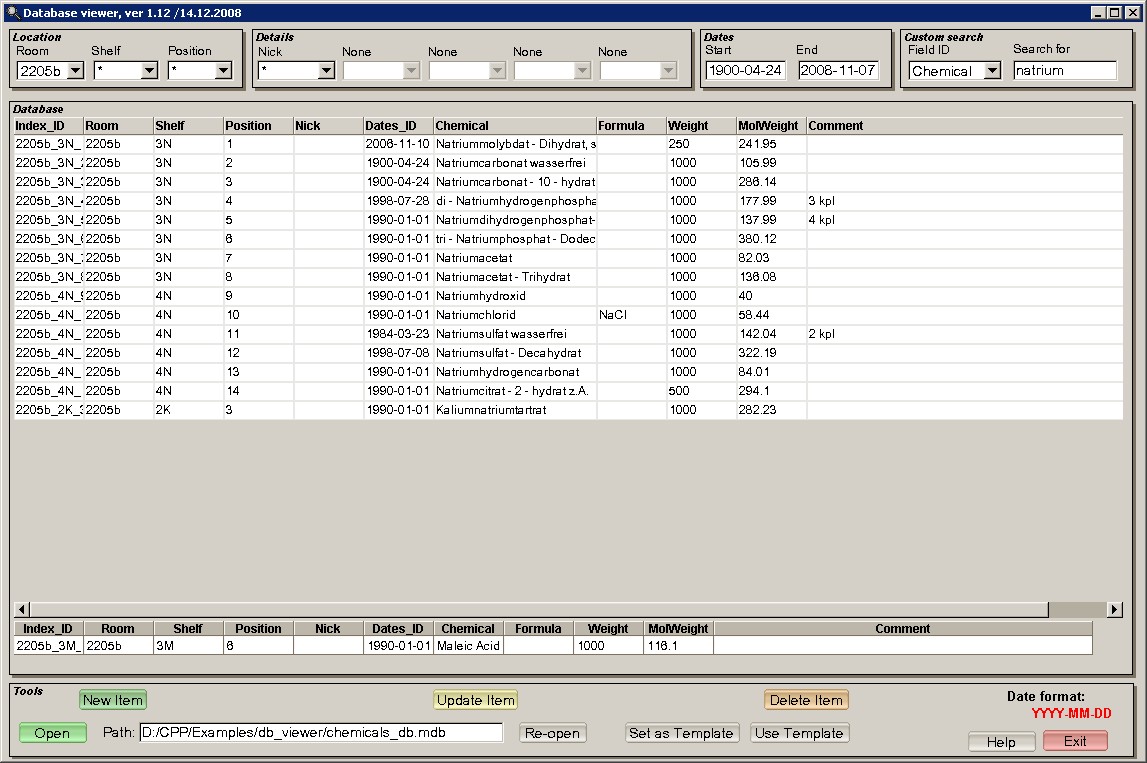1147x763 pixels.
Task: Click the right arrow of horizontal scrollbar
Action: point(1114,609)
